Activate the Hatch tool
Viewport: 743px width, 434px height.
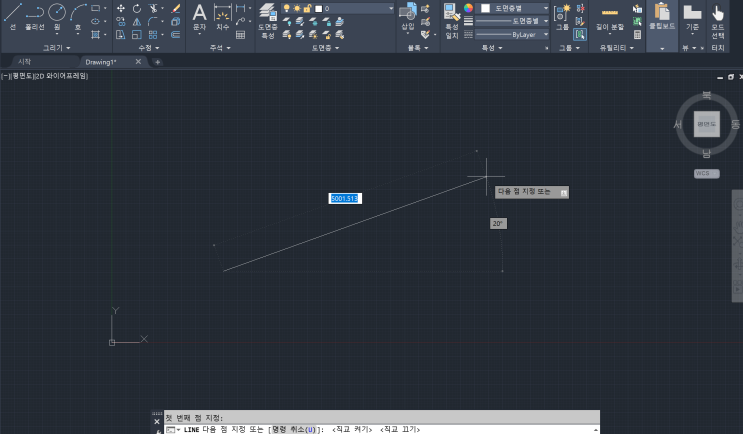tap(95, 35)
